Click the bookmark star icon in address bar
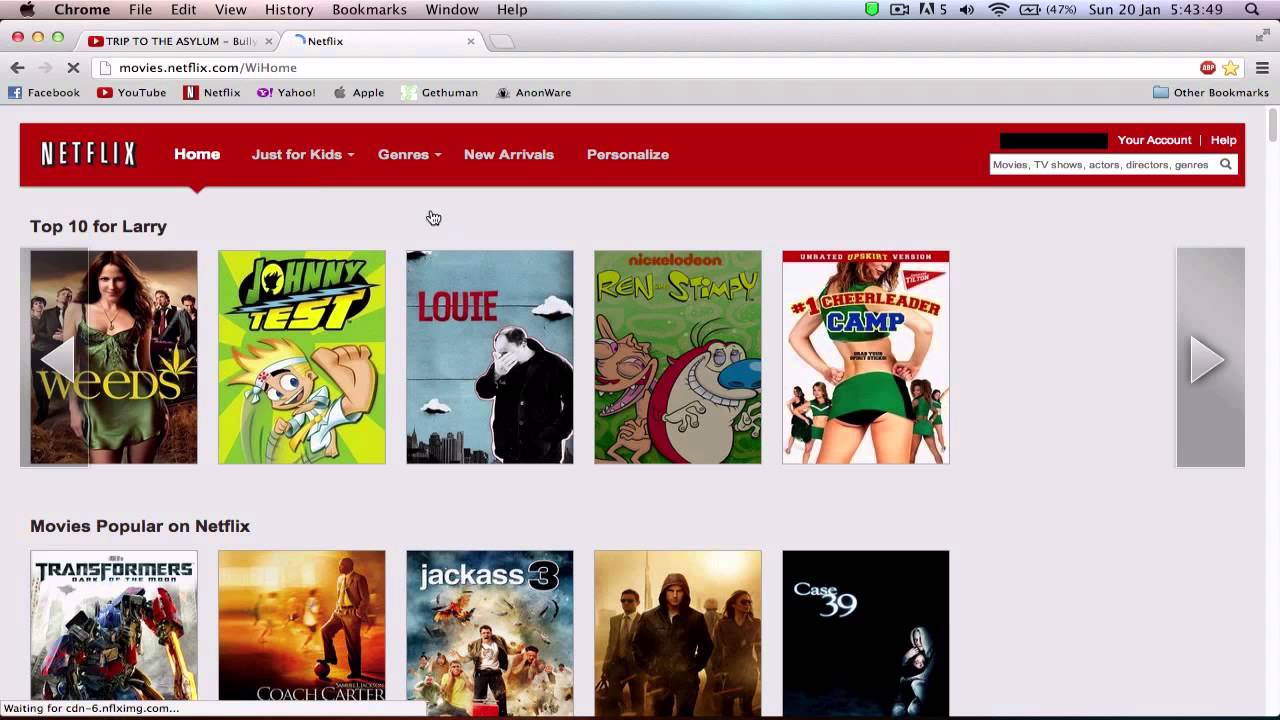The image size is (1280, 720). click(1231, 68)
